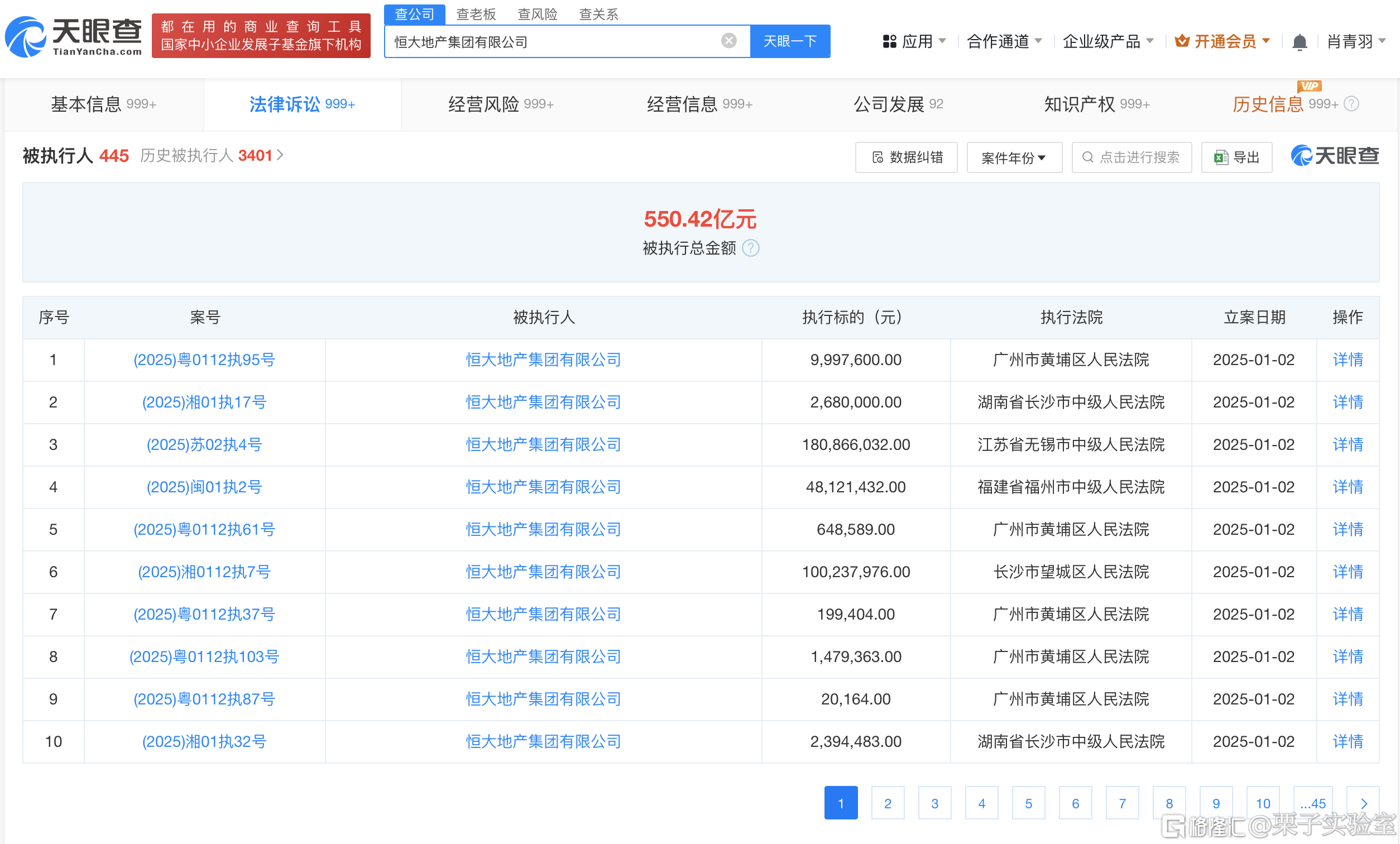The image size is (1400, 844).
Task: Open help icon next to 历史信息
Action: (1351, 104)
